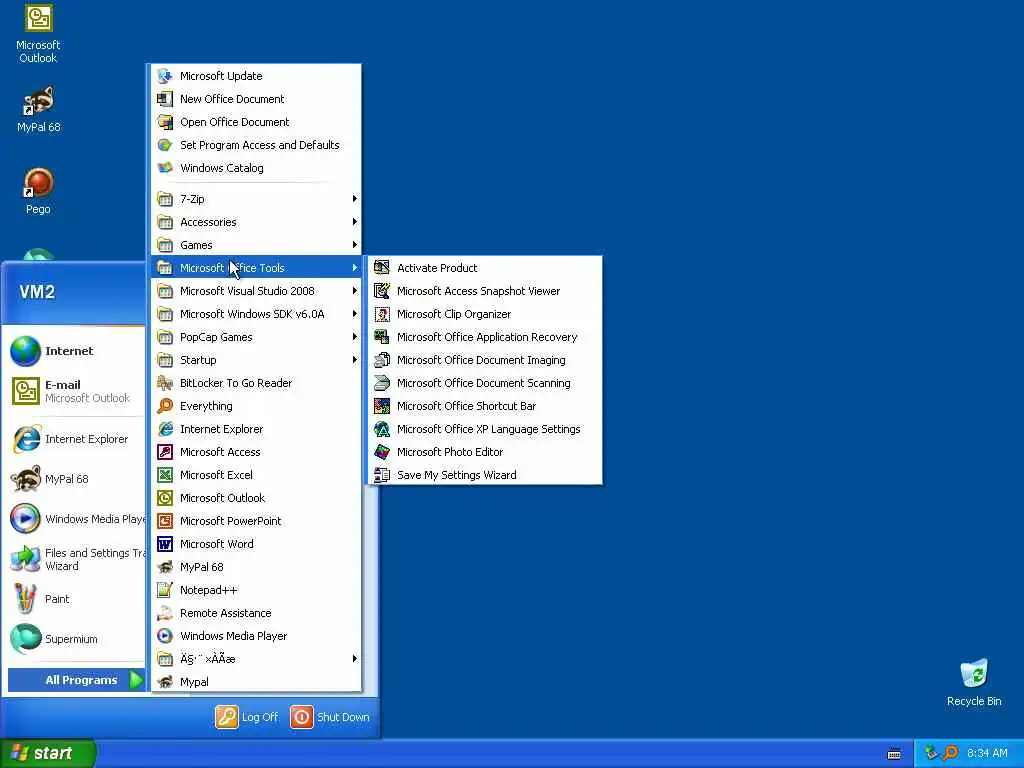
Task: Click Set Program Access and Defaults icon
Action: coord(165,145)
